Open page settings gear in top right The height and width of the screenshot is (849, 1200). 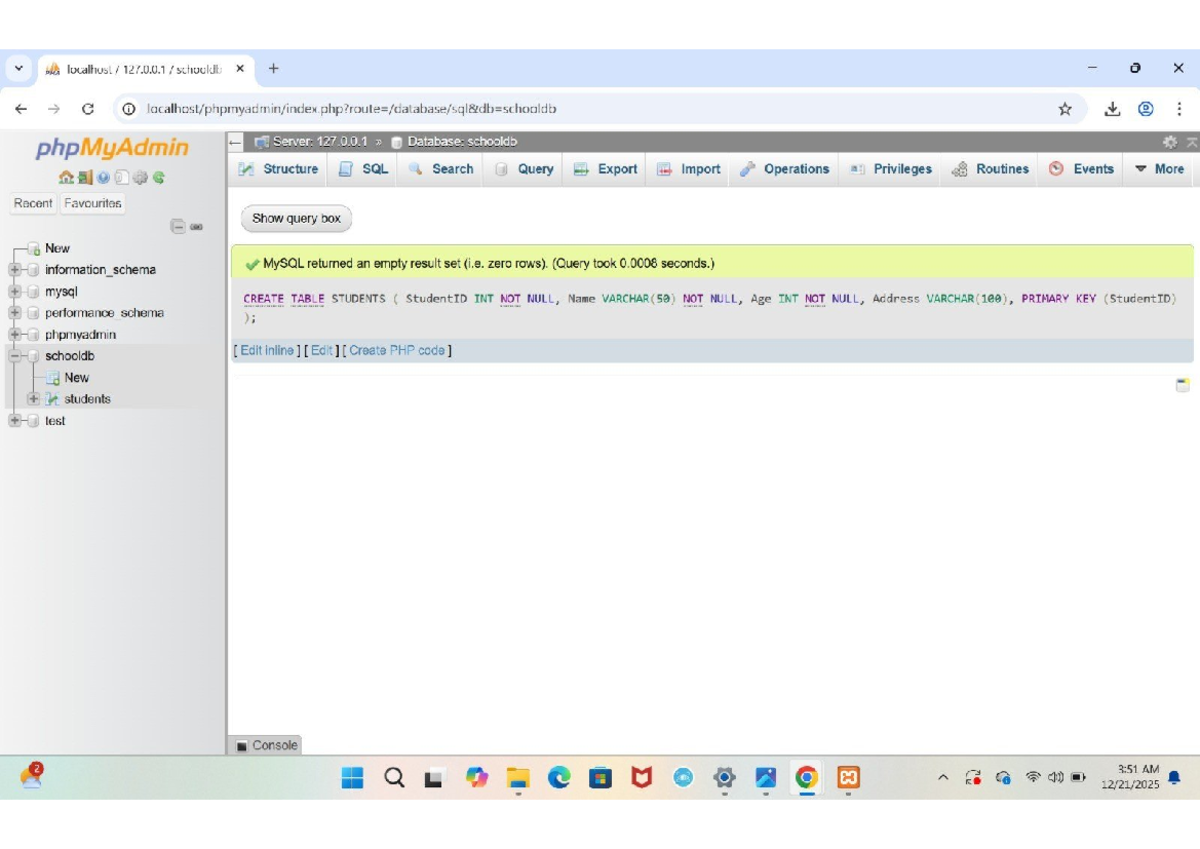click(1169, 142)
